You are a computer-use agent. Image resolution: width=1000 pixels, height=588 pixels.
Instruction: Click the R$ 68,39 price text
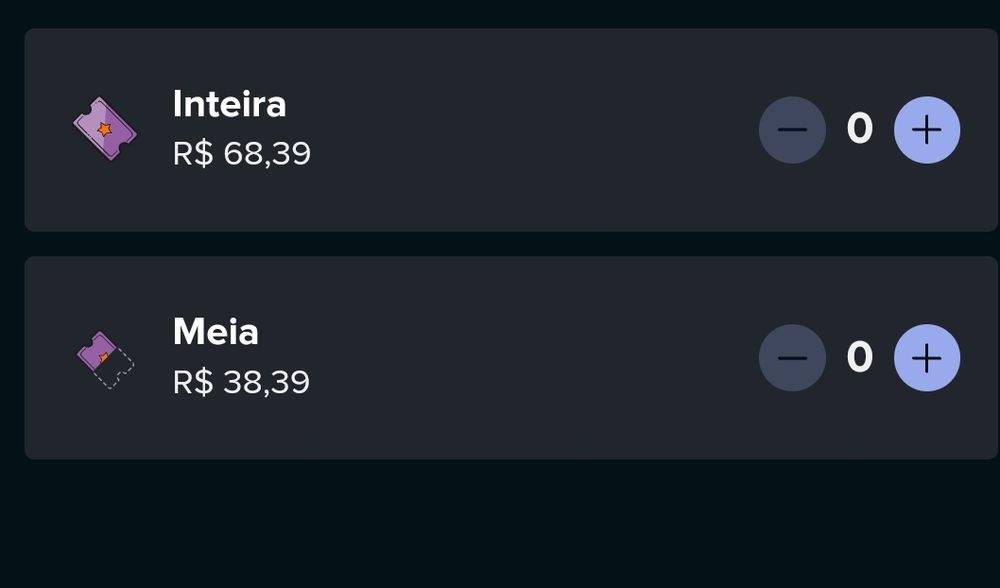pos(241,154)
